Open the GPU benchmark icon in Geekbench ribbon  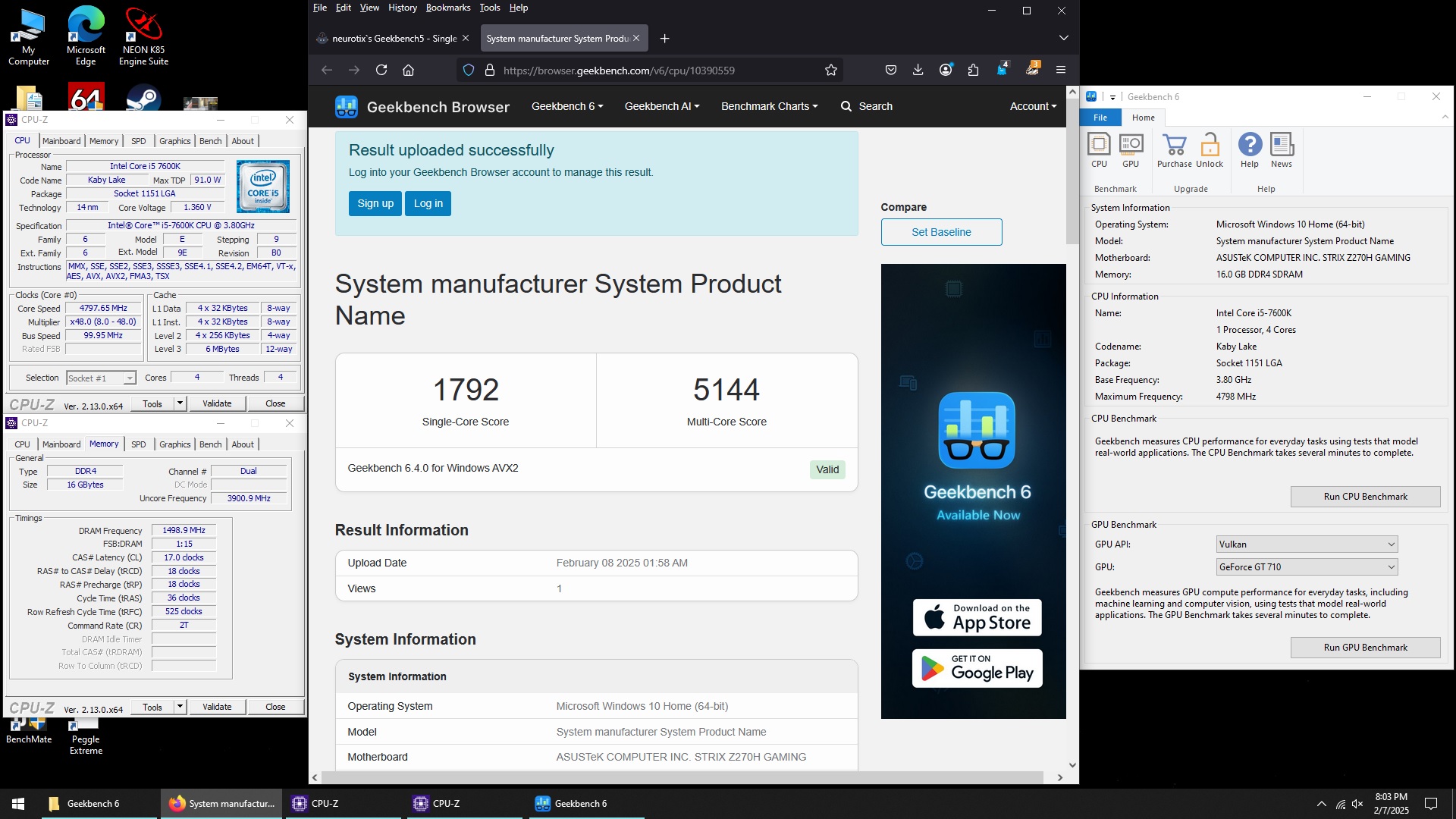coord(1131,150)
